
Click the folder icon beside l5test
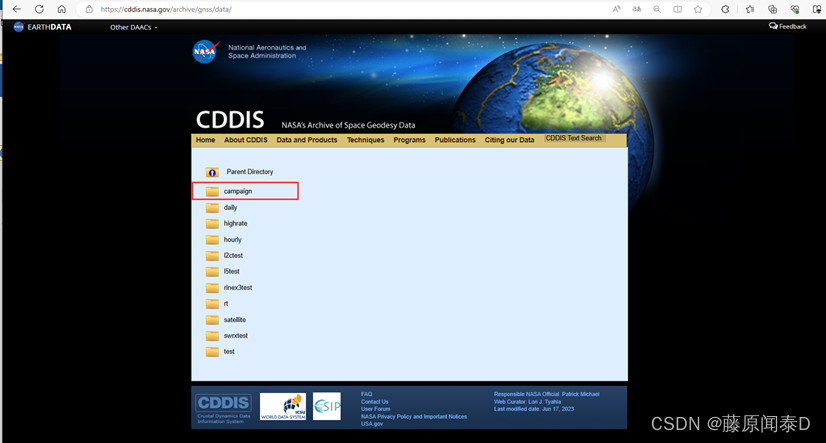(212, 272)
